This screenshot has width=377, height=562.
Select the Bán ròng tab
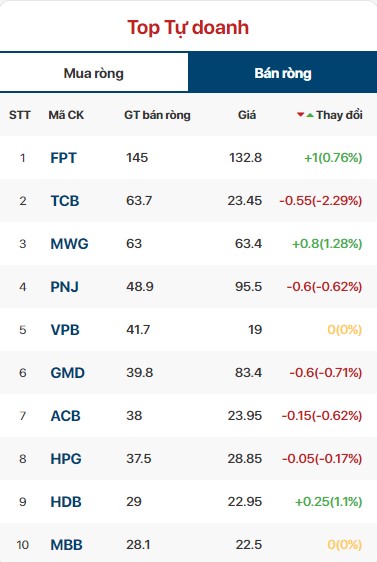[x=283, y=73]
